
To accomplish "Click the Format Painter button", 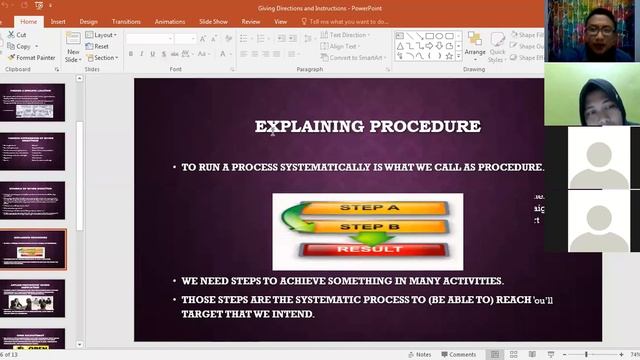I will [31, 58].
